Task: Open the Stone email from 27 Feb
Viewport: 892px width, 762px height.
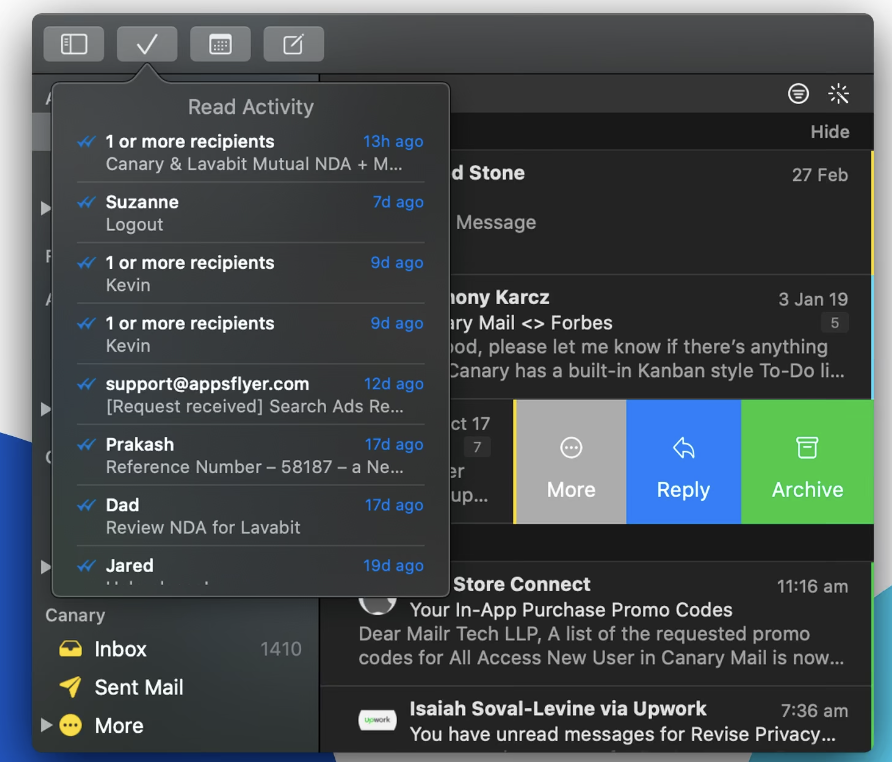Action: coord(660,212)
